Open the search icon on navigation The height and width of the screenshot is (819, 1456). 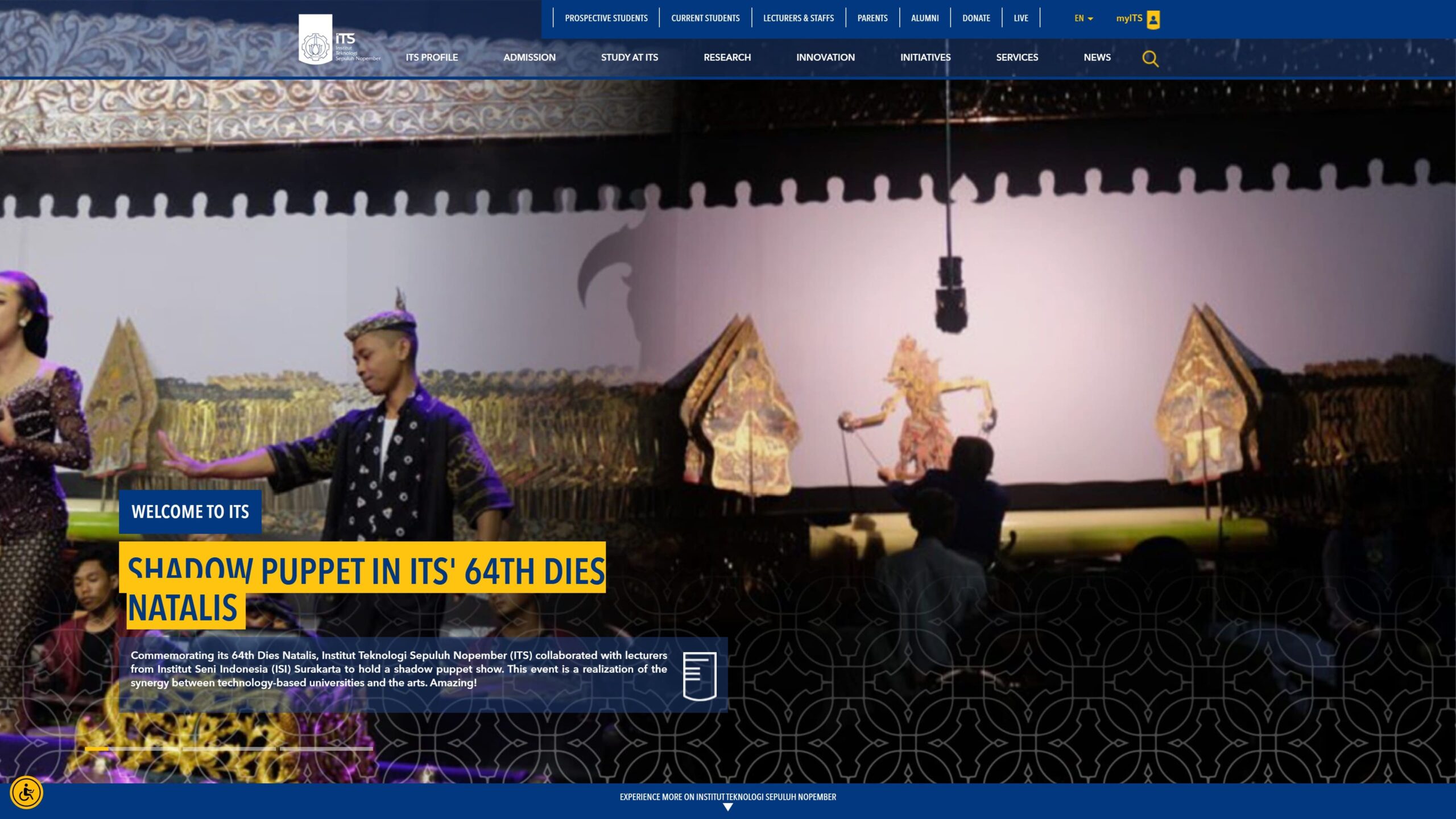coord(1150,58)
